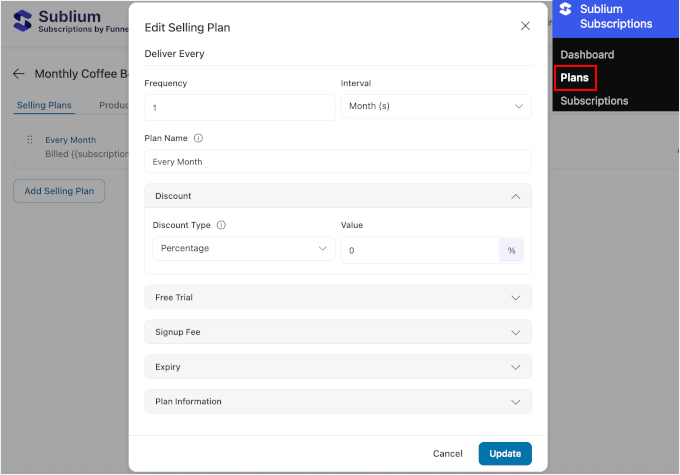Expand the Expiry section
This screenshot has height=475, width=680.
(x=338, y=367)
